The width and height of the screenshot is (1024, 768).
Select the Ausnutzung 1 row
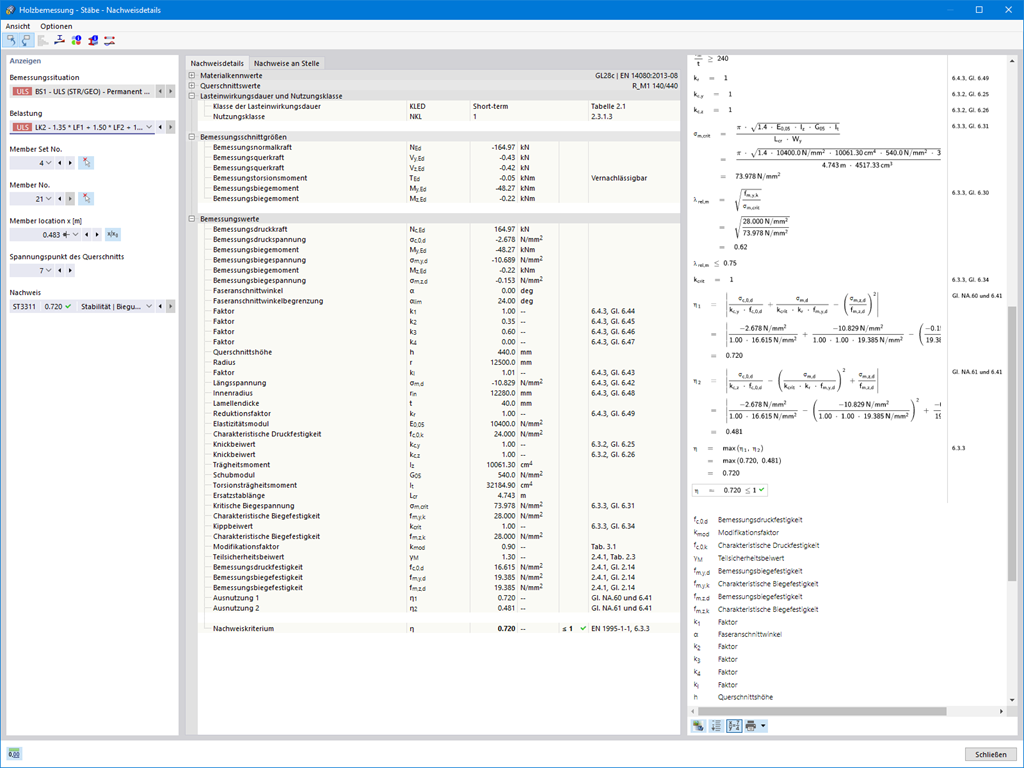(438, 598)
